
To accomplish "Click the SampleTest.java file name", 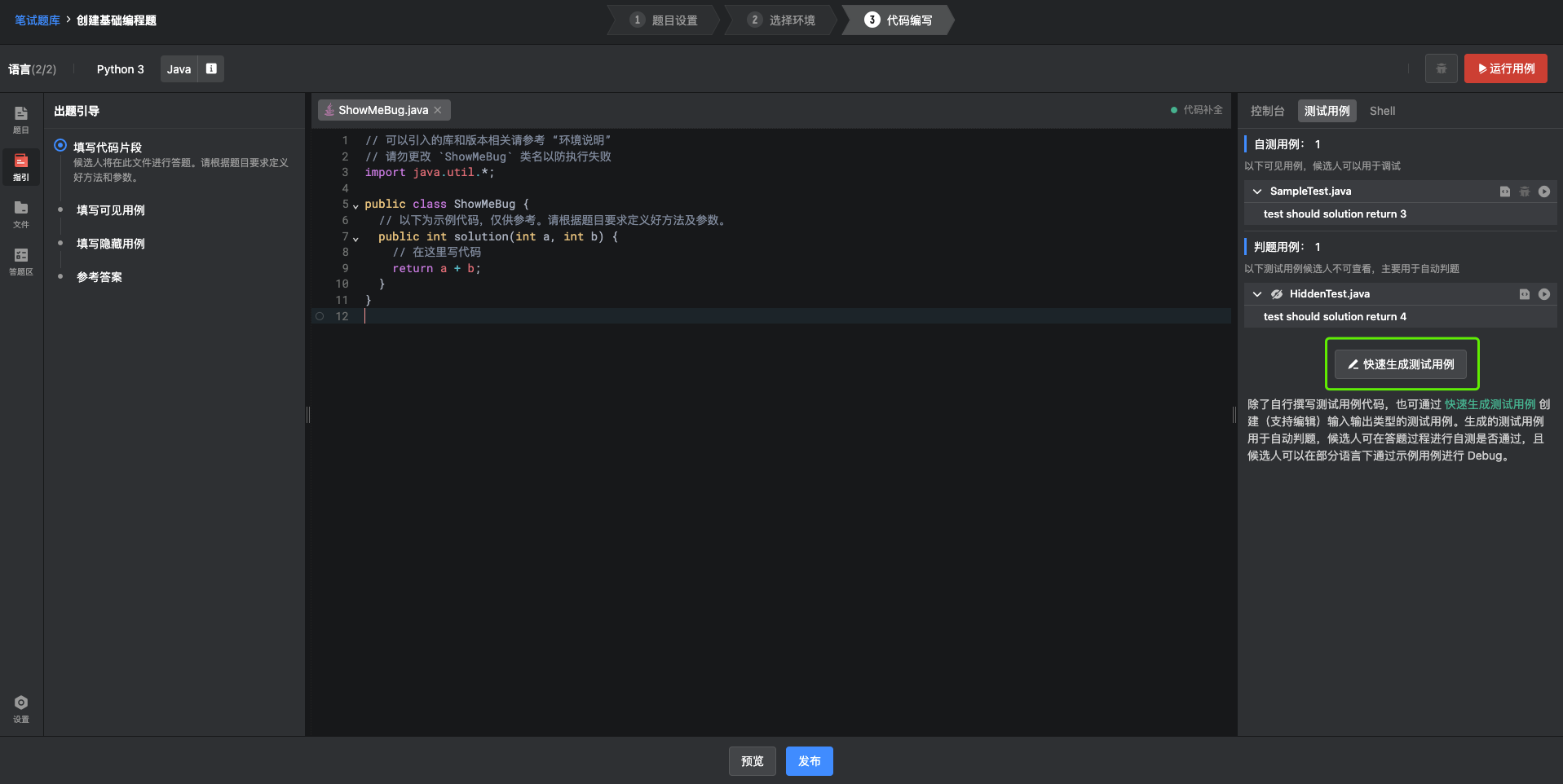I will (1310, 192).
